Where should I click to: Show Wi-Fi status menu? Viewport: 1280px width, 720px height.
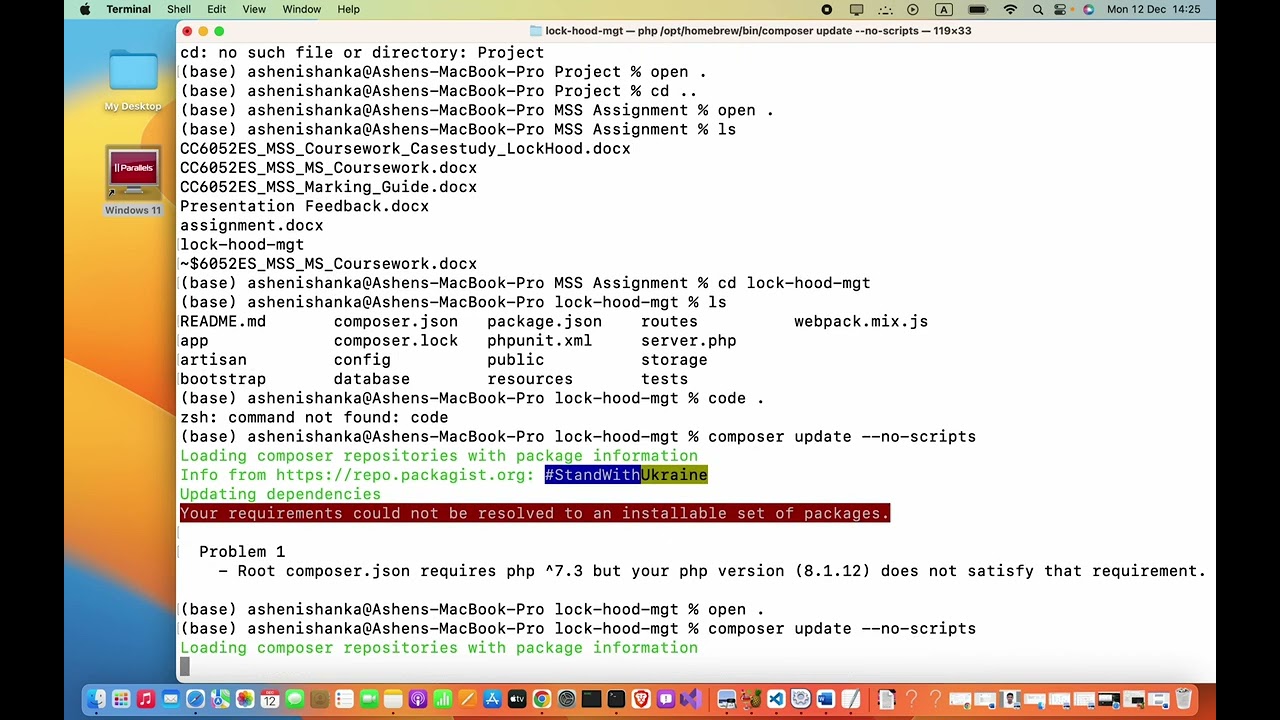pyautogui.click(x=1010, y=9)
